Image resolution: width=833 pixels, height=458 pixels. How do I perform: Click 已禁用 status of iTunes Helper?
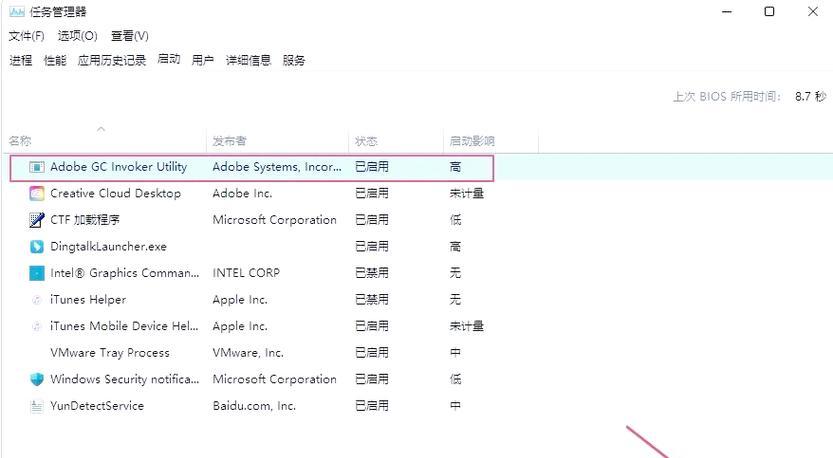(x=372, y=300)
